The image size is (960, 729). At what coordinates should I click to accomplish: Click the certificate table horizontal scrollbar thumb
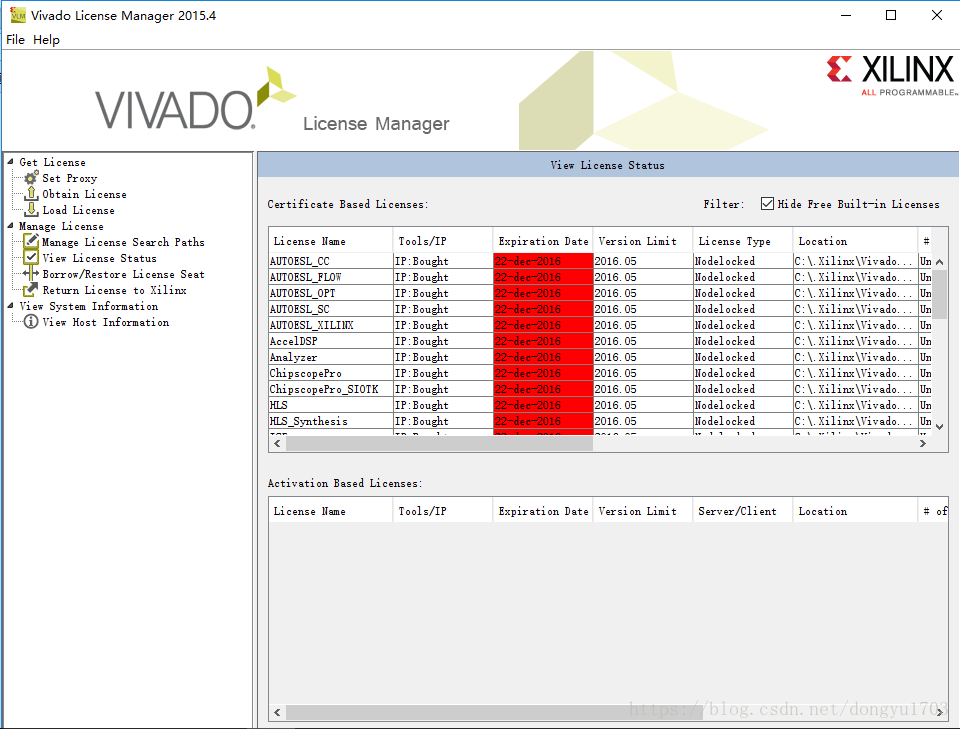coord(439,443)
